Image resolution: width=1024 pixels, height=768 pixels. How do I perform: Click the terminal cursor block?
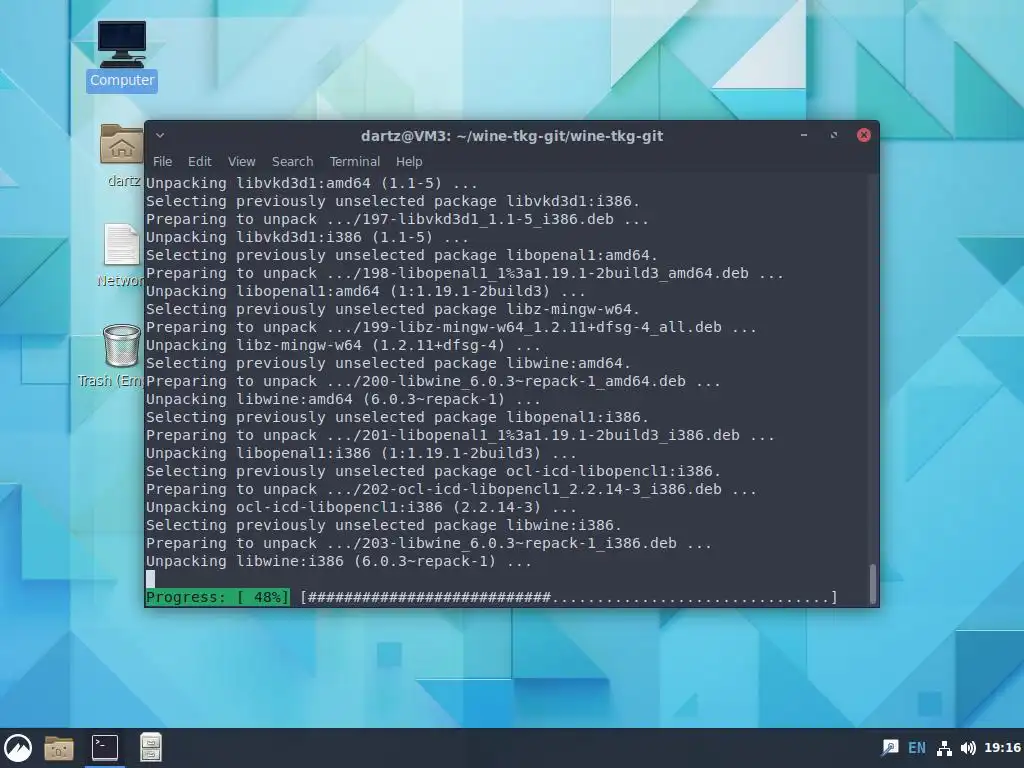[x=150, y=579]
